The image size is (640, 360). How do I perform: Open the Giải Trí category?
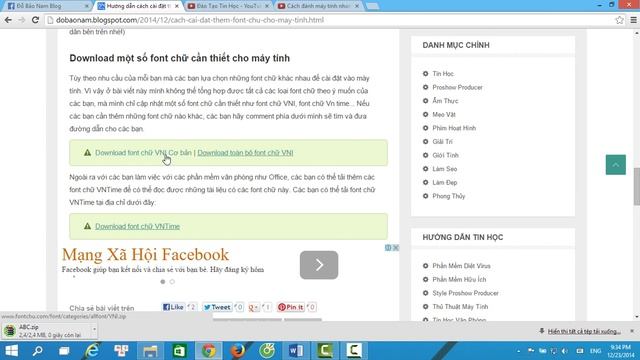click(x=442, y=142)
